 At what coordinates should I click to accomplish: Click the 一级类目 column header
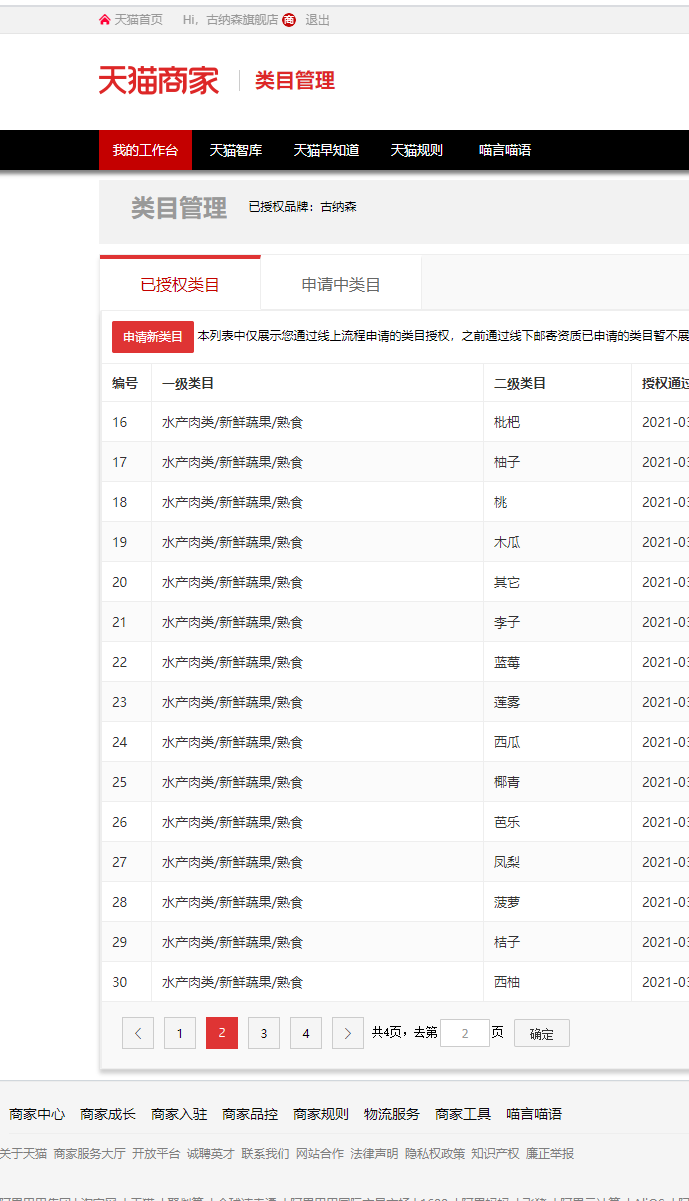(x=188, y=383)
